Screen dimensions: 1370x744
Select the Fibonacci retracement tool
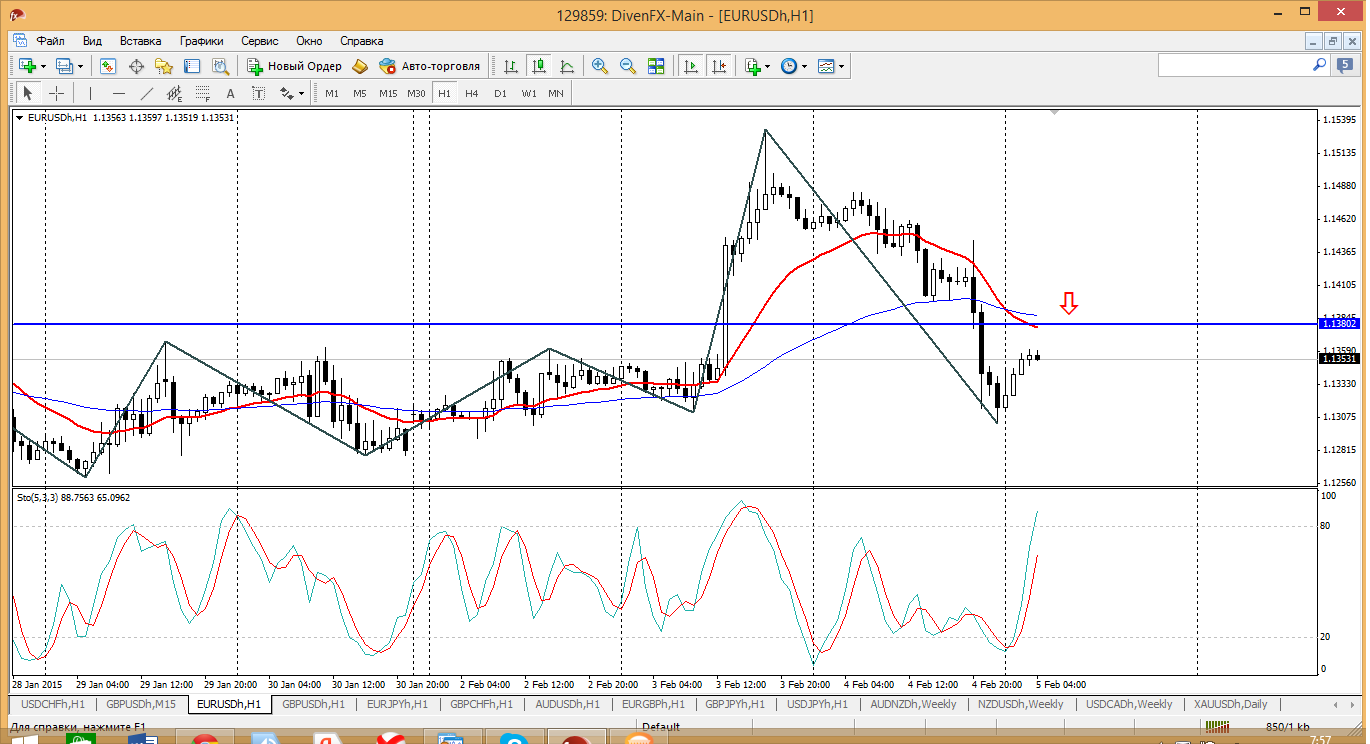point(203,93)
